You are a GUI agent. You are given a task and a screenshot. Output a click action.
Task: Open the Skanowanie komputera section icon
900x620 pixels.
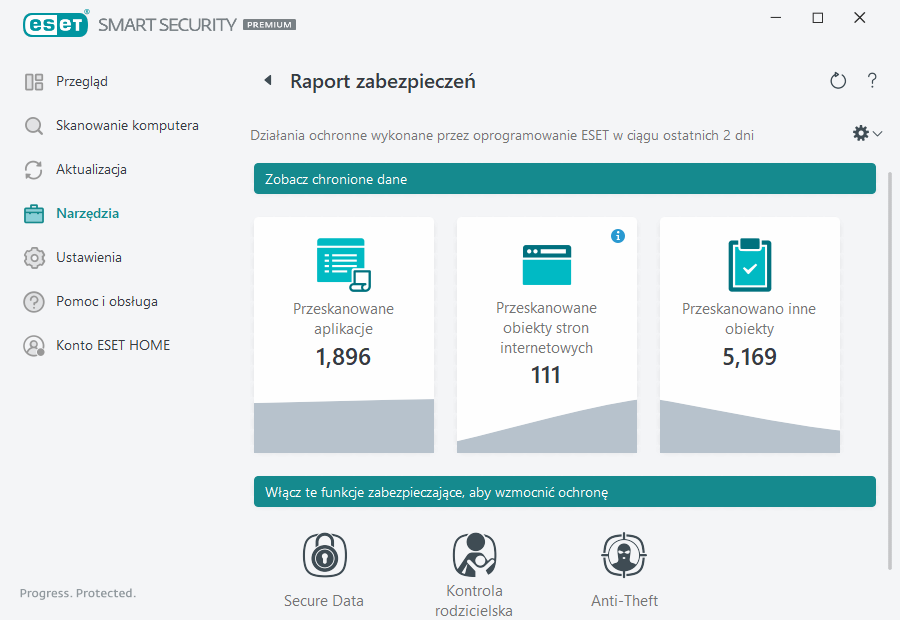click(34, 126)
